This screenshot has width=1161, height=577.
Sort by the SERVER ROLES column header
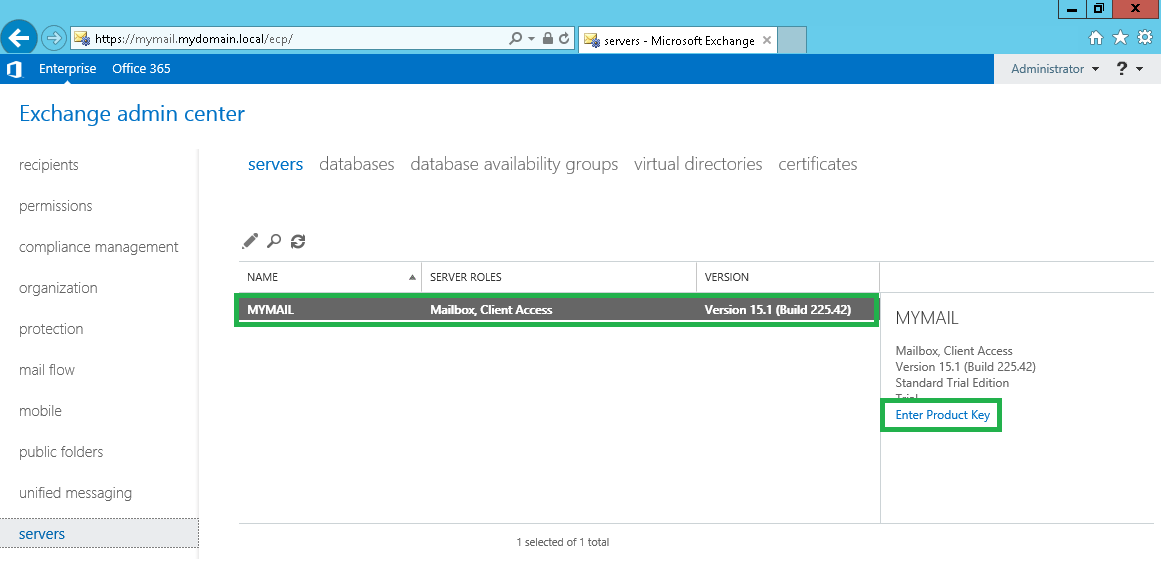tap(559, 277)
